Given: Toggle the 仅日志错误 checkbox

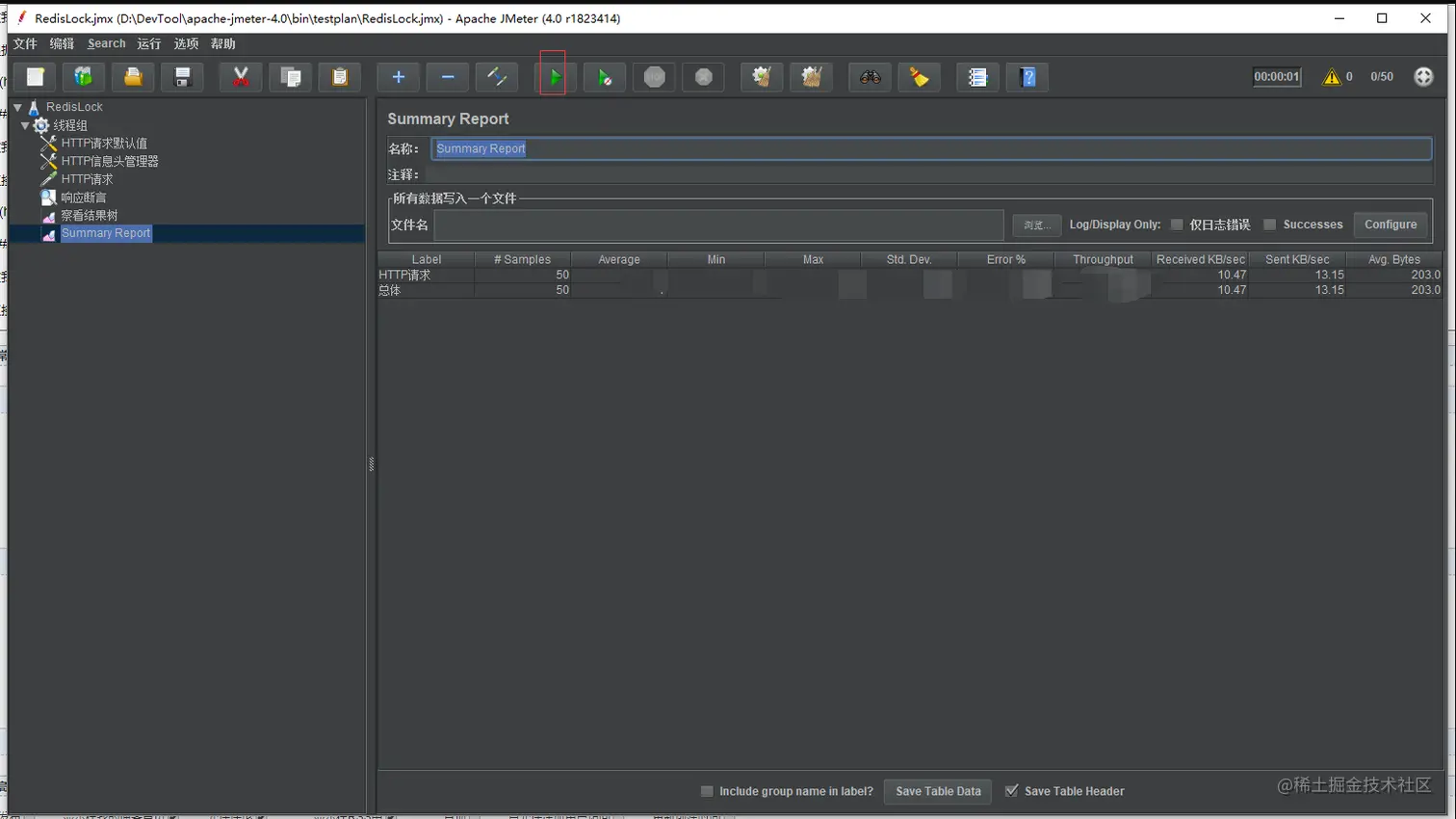Looking at the screenshot, I should pos(1177,225).
